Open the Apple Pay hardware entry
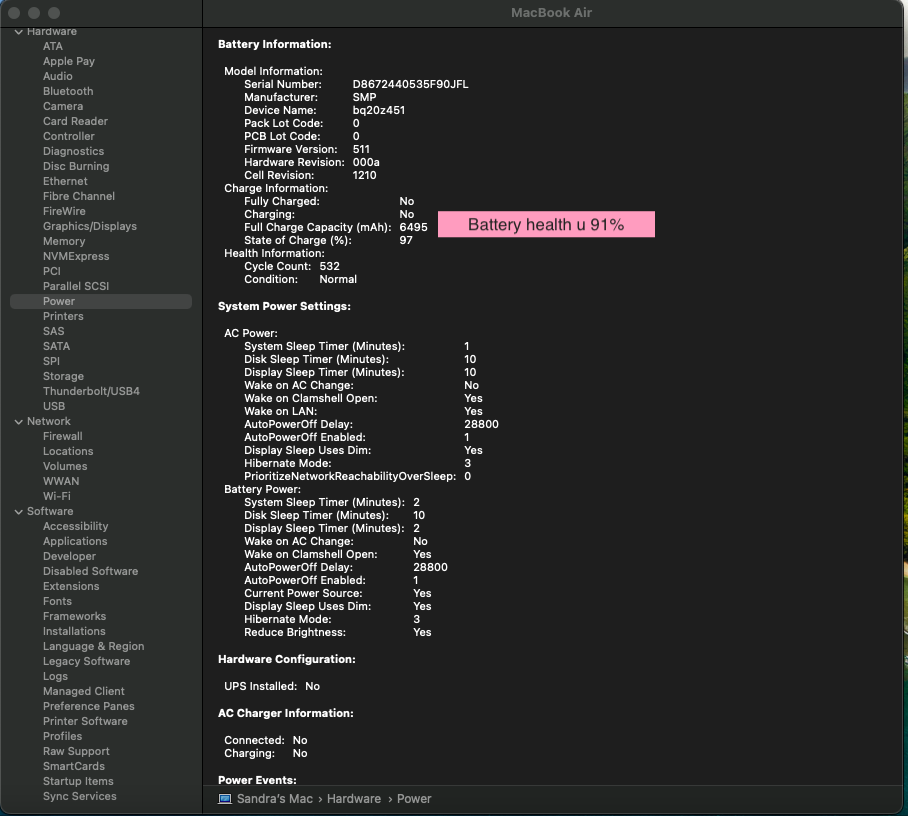 click(69, 61)
